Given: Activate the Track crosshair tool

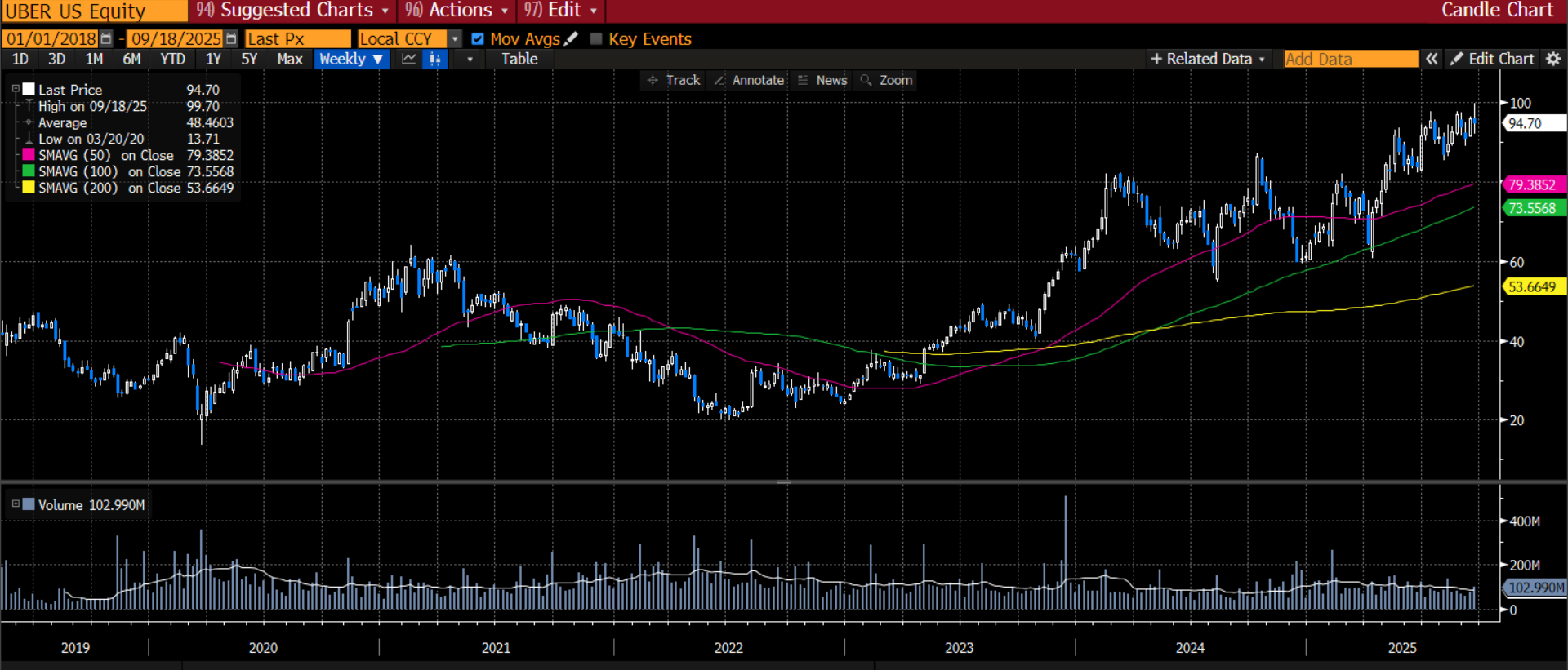Looking at the screenshot, I should 674,80.
